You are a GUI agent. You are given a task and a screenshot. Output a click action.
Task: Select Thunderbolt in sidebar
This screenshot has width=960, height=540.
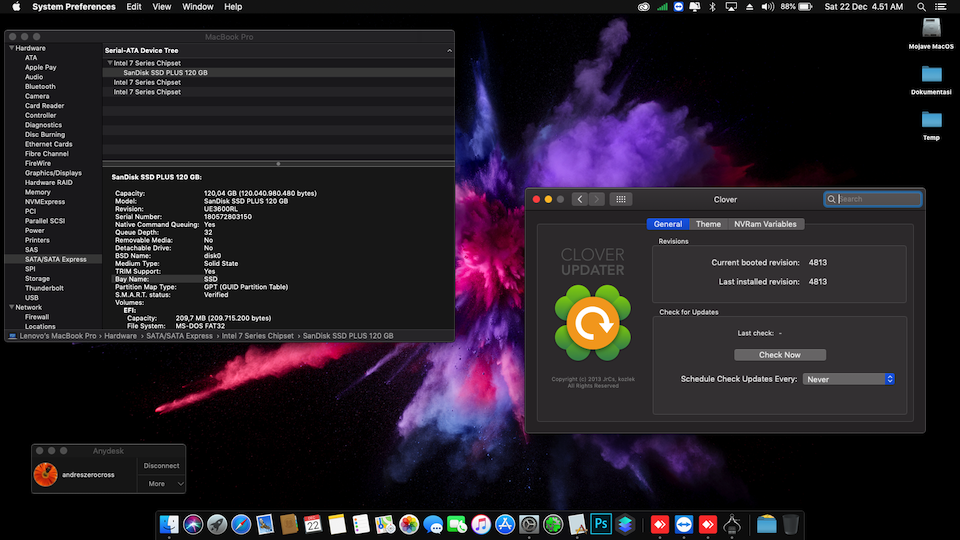[44, 288]
